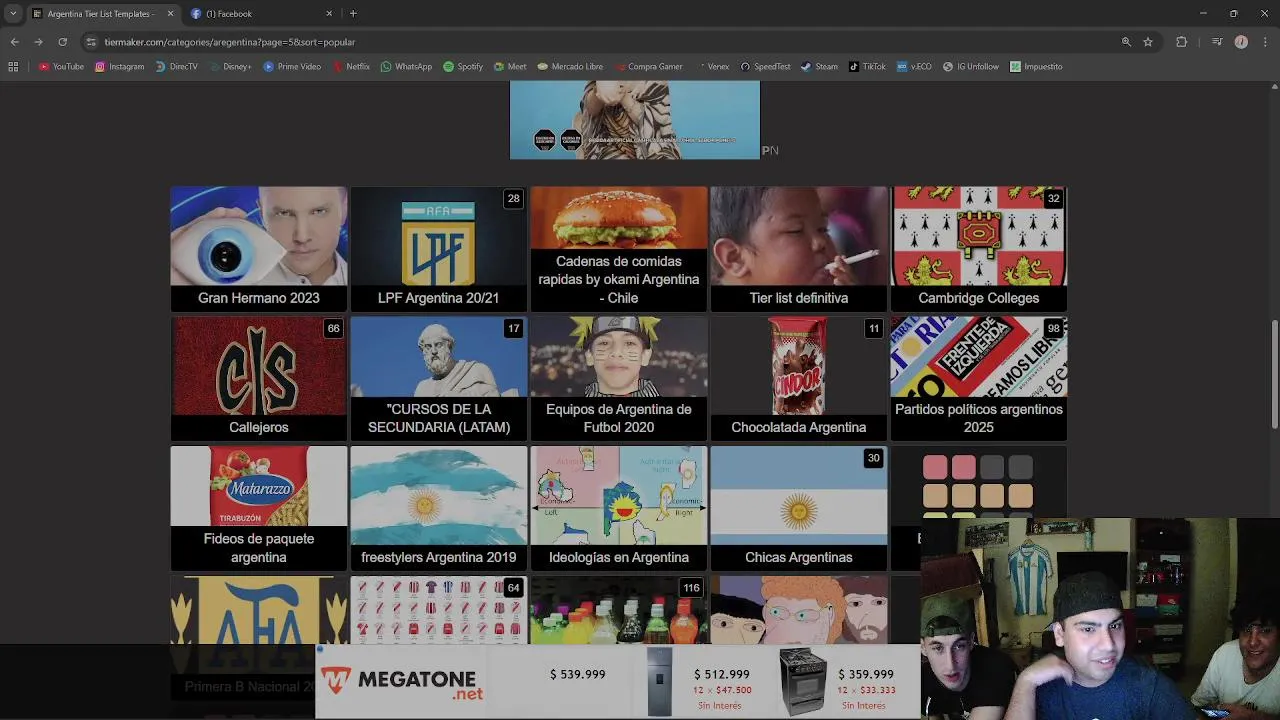This screenshot has height=720, width=1280.
Task: Open Equipos de Argentina de Futbol 2020
Action: 619,378
